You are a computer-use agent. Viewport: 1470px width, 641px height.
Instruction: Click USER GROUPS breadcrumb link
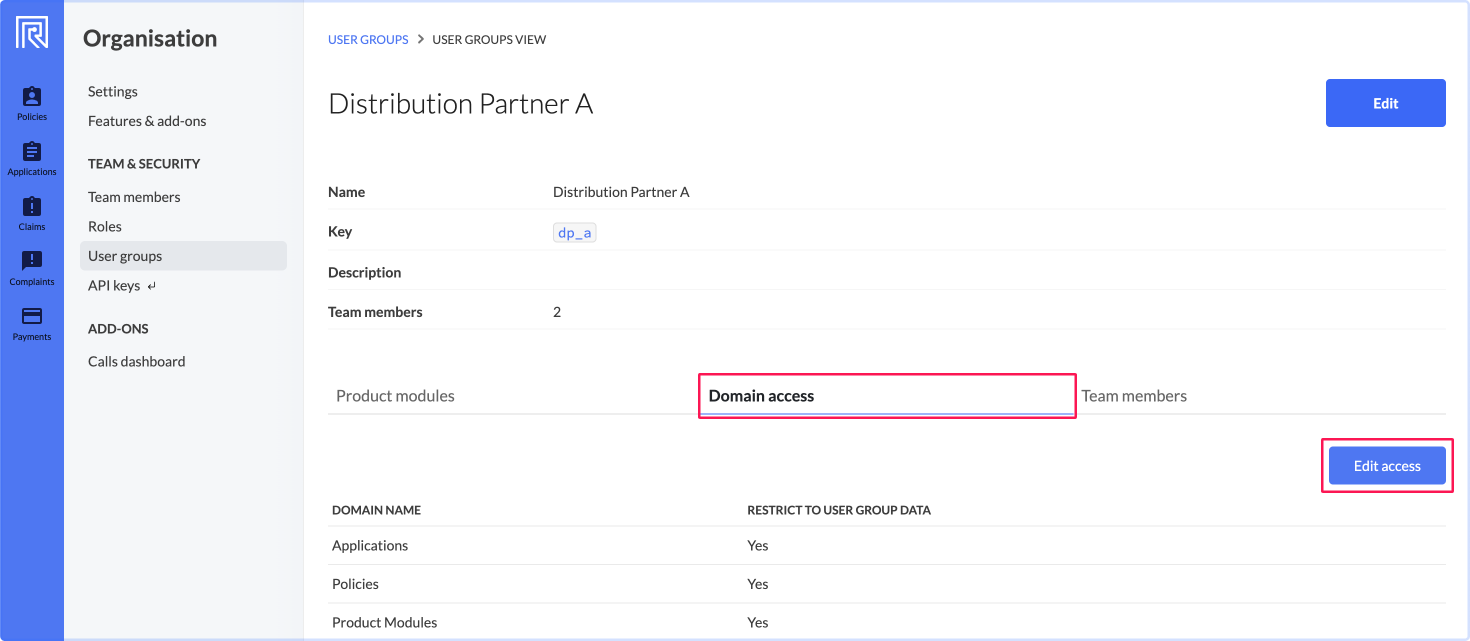click(x=368, y=40)
